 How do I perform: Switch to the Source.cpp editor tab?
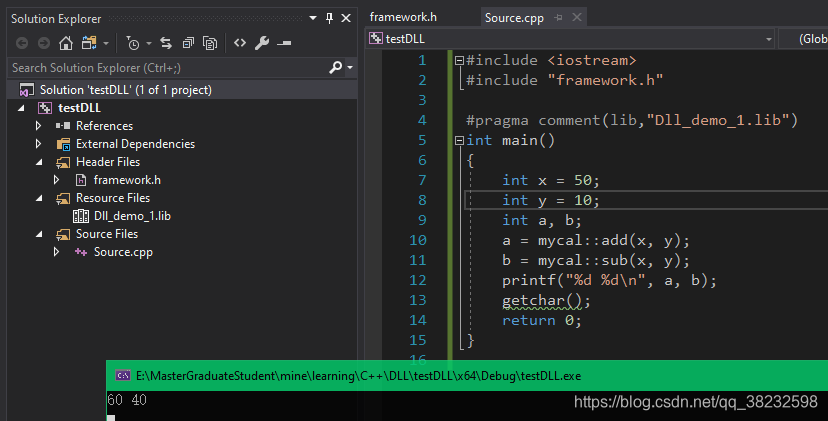click(514, 17)
